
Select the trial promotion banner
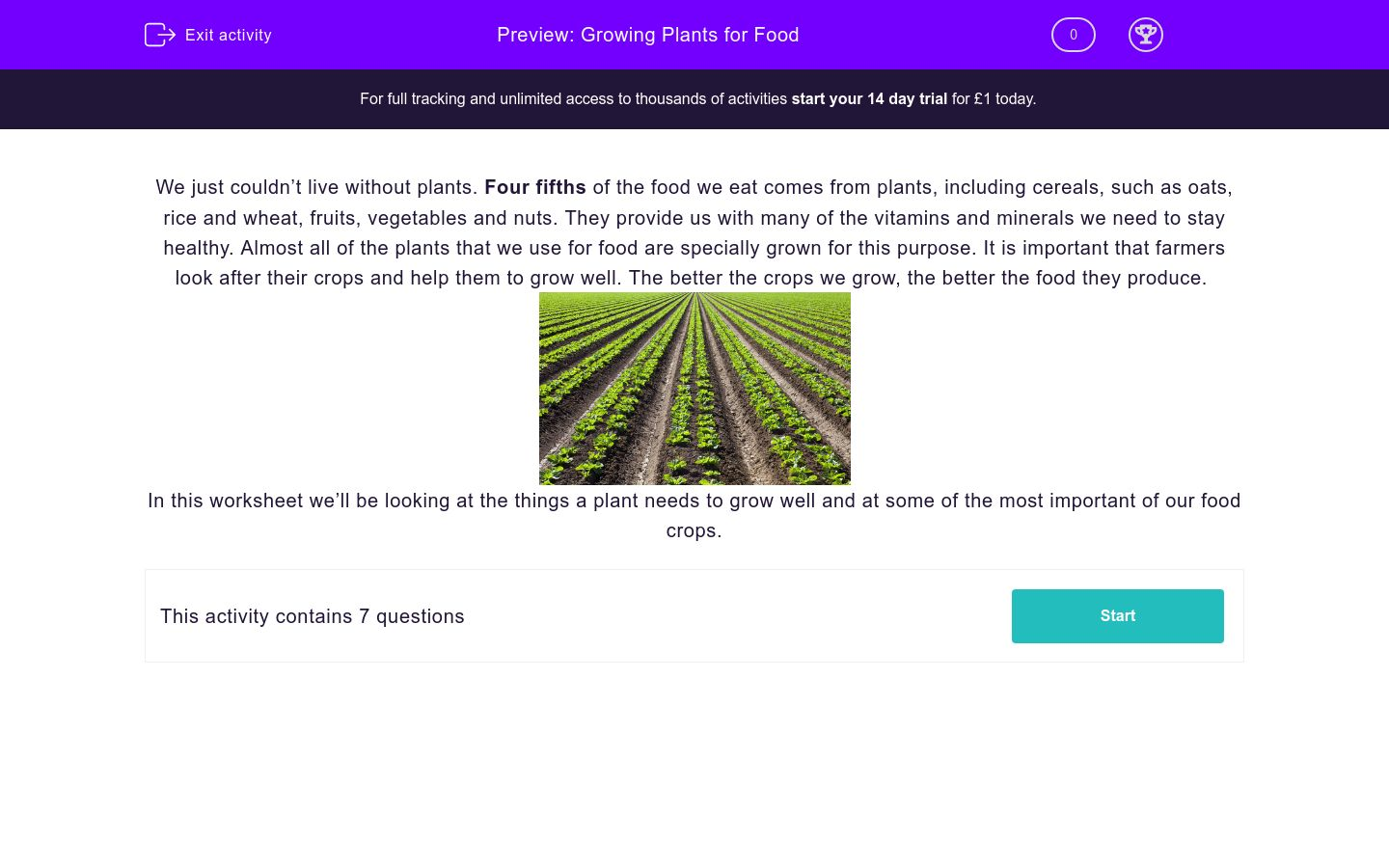696,98
